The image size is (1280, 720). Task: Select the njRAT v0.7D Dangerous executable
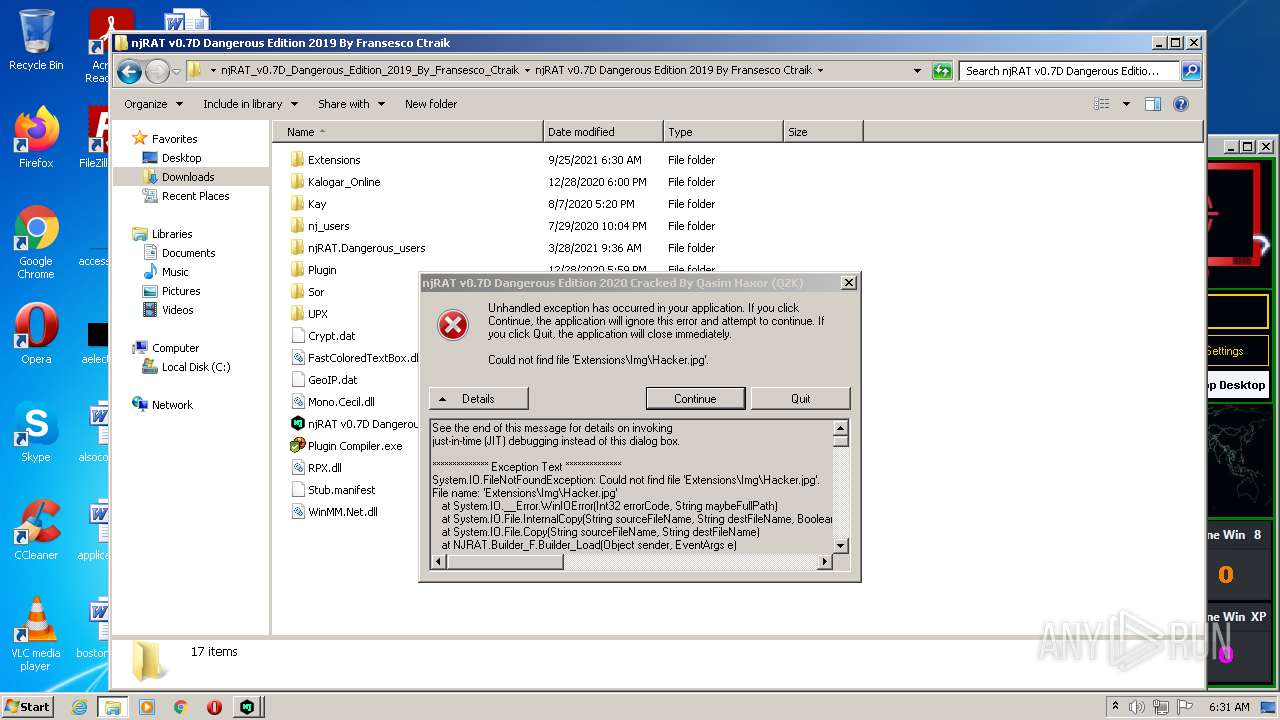click(x=354, y=424)
